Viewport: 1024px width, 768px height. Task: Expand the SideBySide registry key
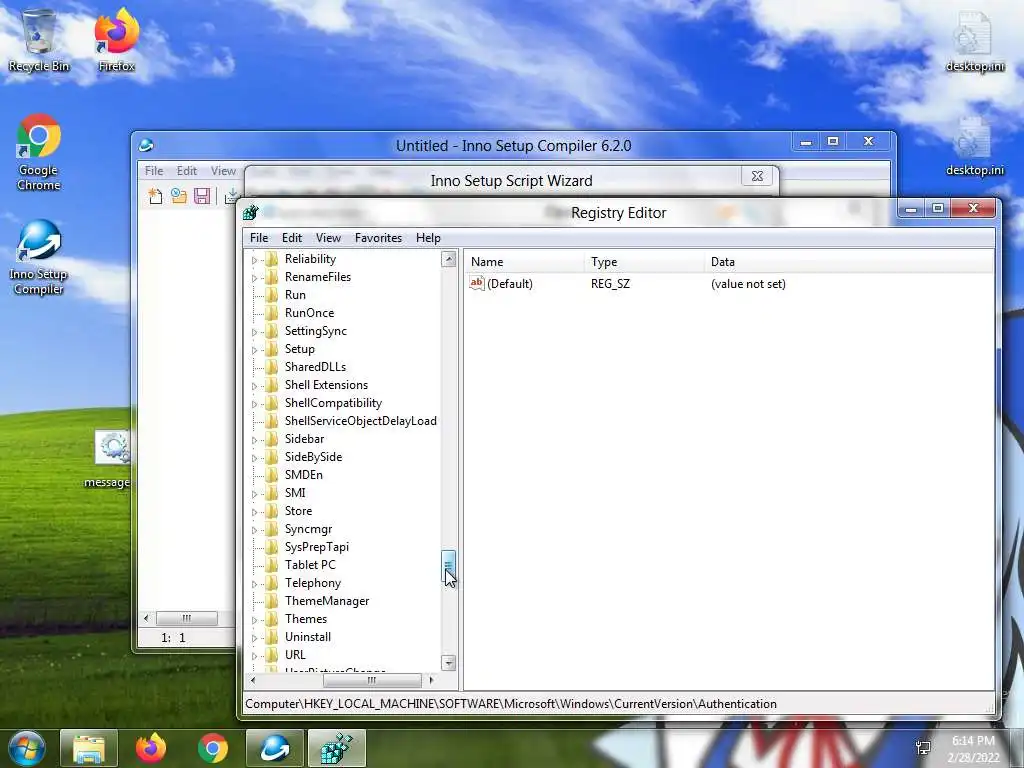[254, 458]
